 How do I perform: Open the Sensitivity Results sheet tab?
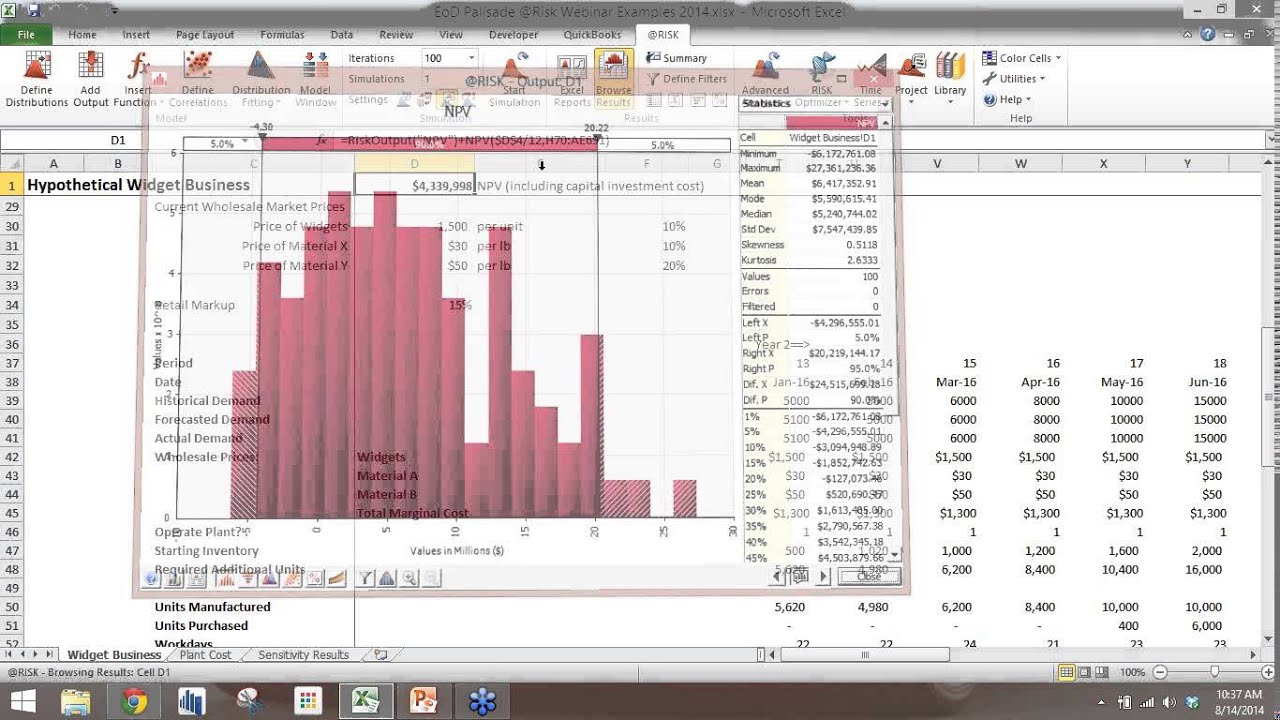point(303,655)
